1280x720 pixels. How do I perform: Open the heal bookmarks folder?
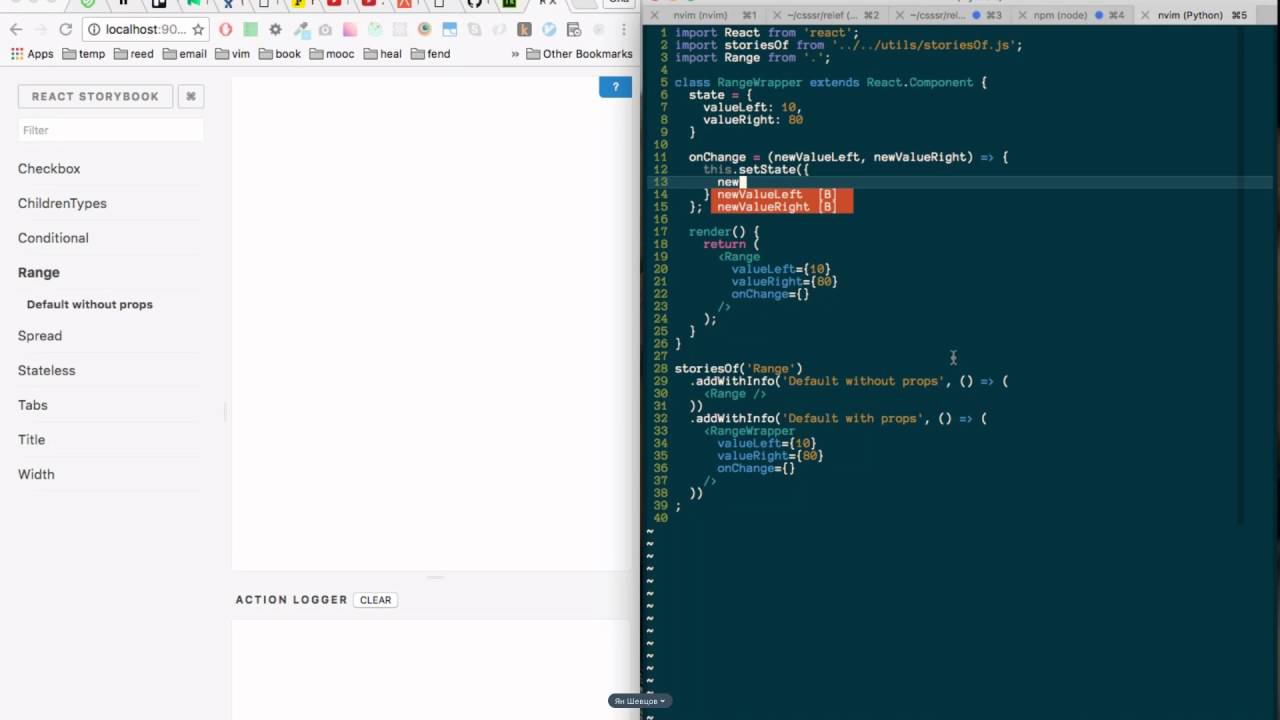[x=382, y=54]
